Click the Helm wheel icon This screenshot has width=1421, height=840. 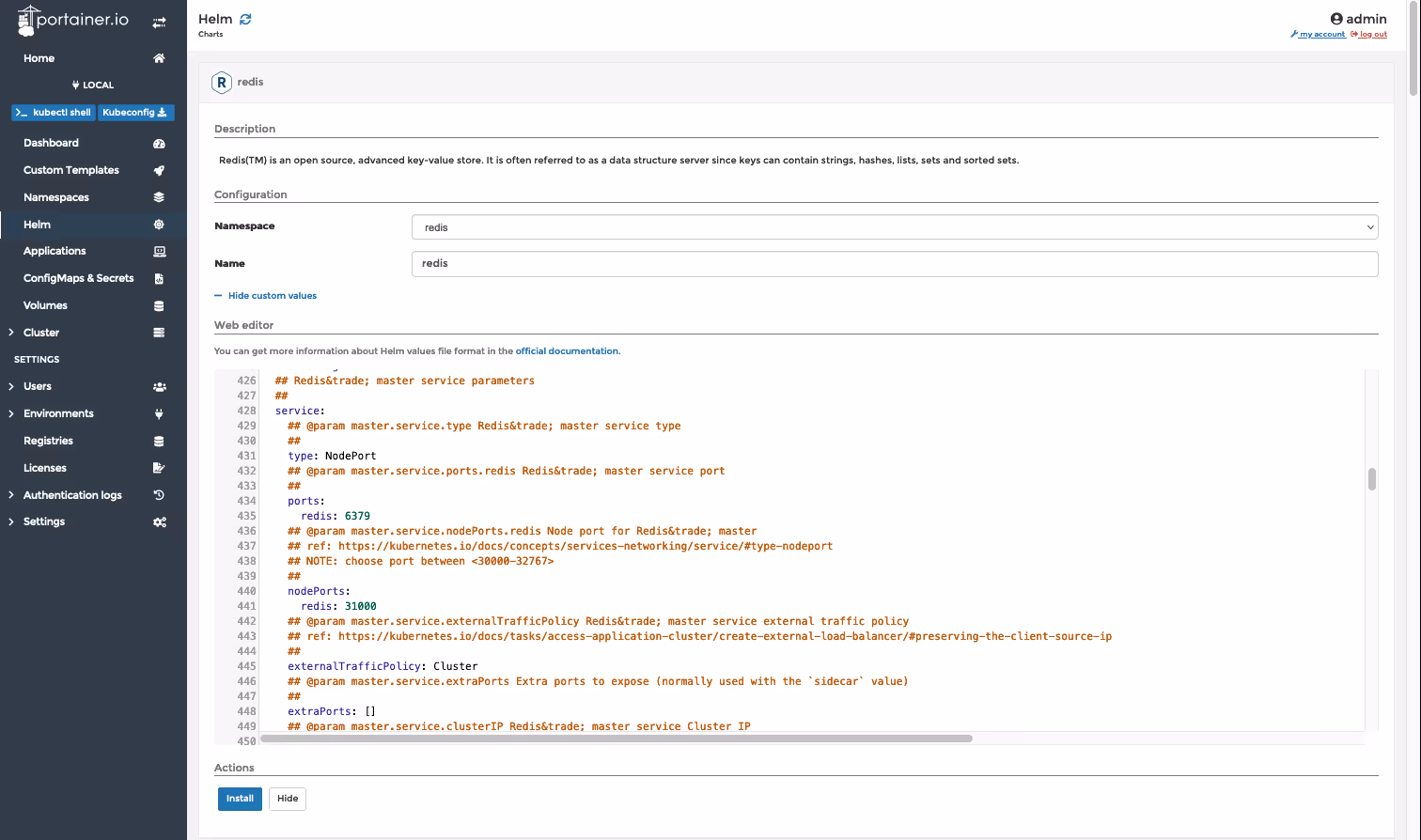click(x=159, y=225)
